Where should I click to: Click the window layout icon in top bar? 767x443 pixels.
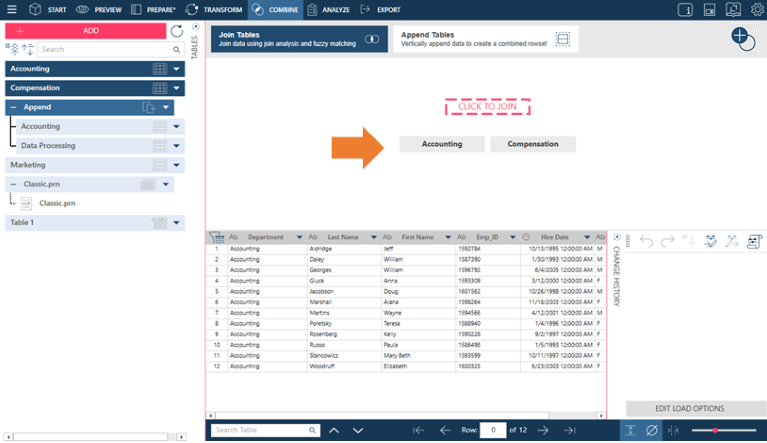pyautogui.click(x=709, y=10)
